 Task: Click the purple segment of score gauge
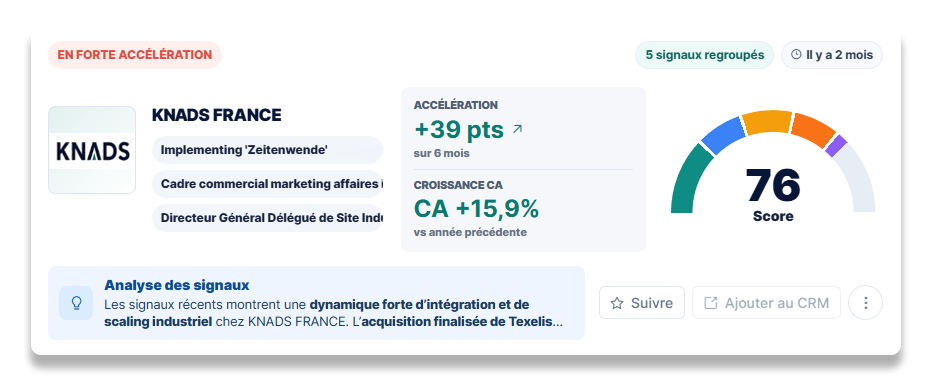pos(836,146)
